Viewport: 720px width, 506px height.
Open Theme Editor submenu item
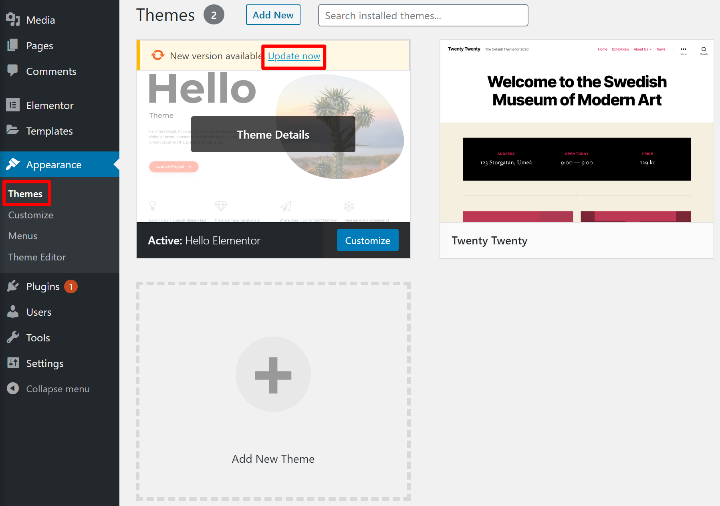pos(37,257)
